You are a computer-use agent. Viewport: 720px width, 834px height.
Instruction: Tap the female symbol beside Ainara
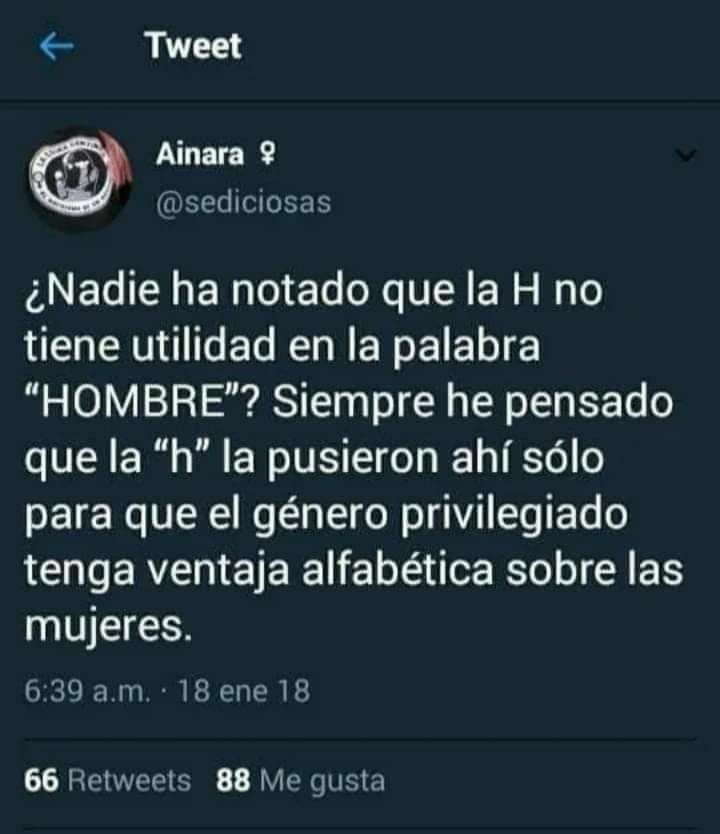pos(267,155)
